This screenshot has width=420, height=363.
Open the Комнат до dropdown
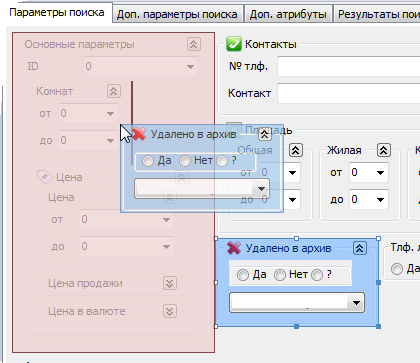coord(110,140)
